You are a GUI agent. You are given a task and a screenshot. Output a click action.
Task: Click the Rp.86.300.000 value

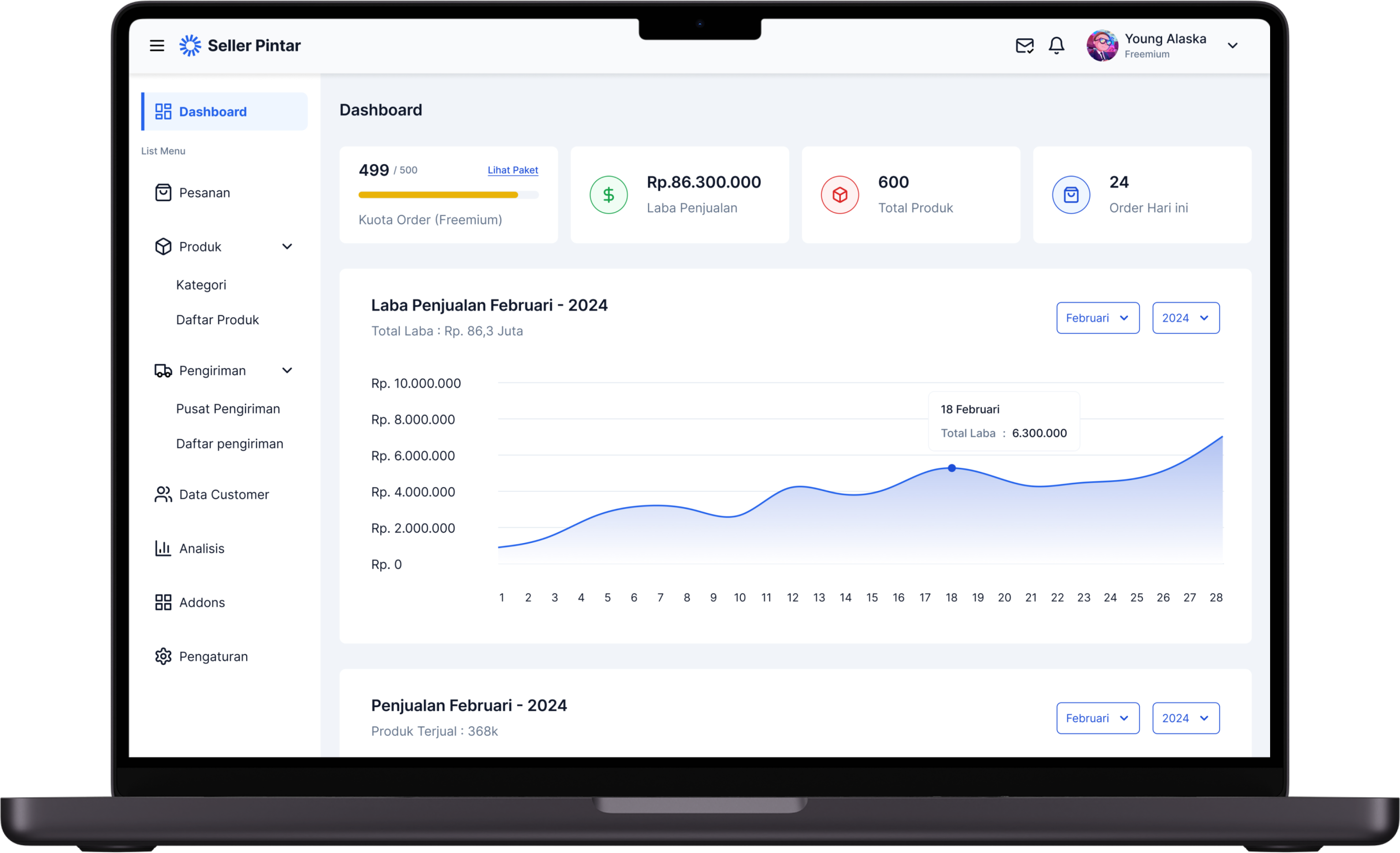tap(703, 182)
